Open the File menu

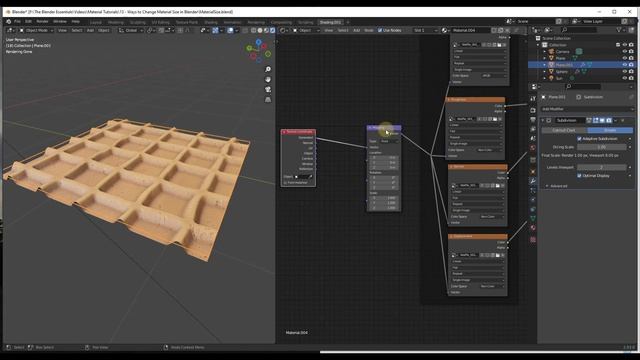tap(17, 22)
